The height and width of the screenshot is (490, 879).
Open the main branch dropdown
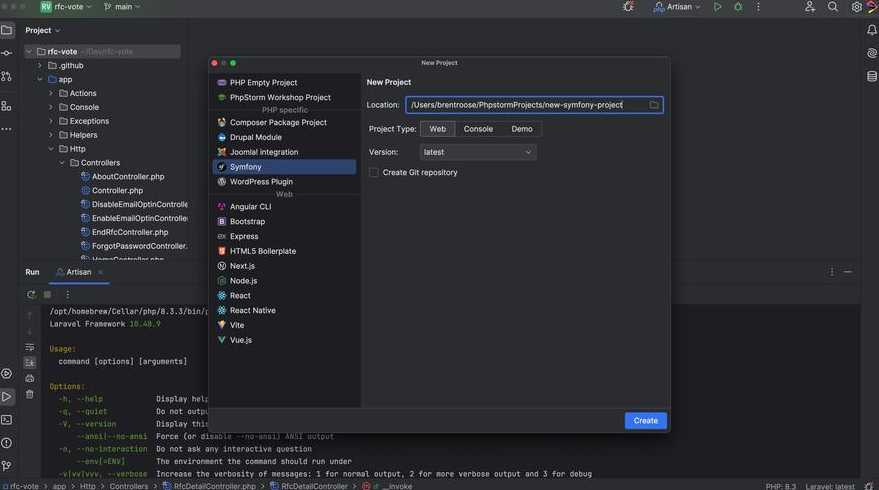tap(122, 7)
